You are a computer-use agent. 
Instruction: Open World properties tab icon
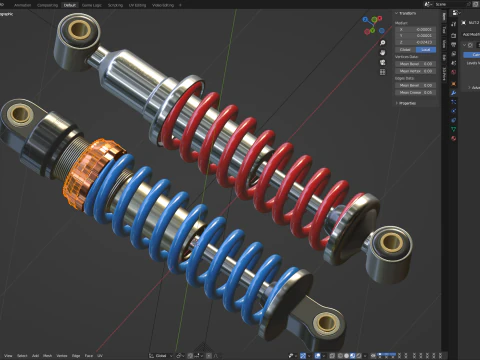[453, 72]
